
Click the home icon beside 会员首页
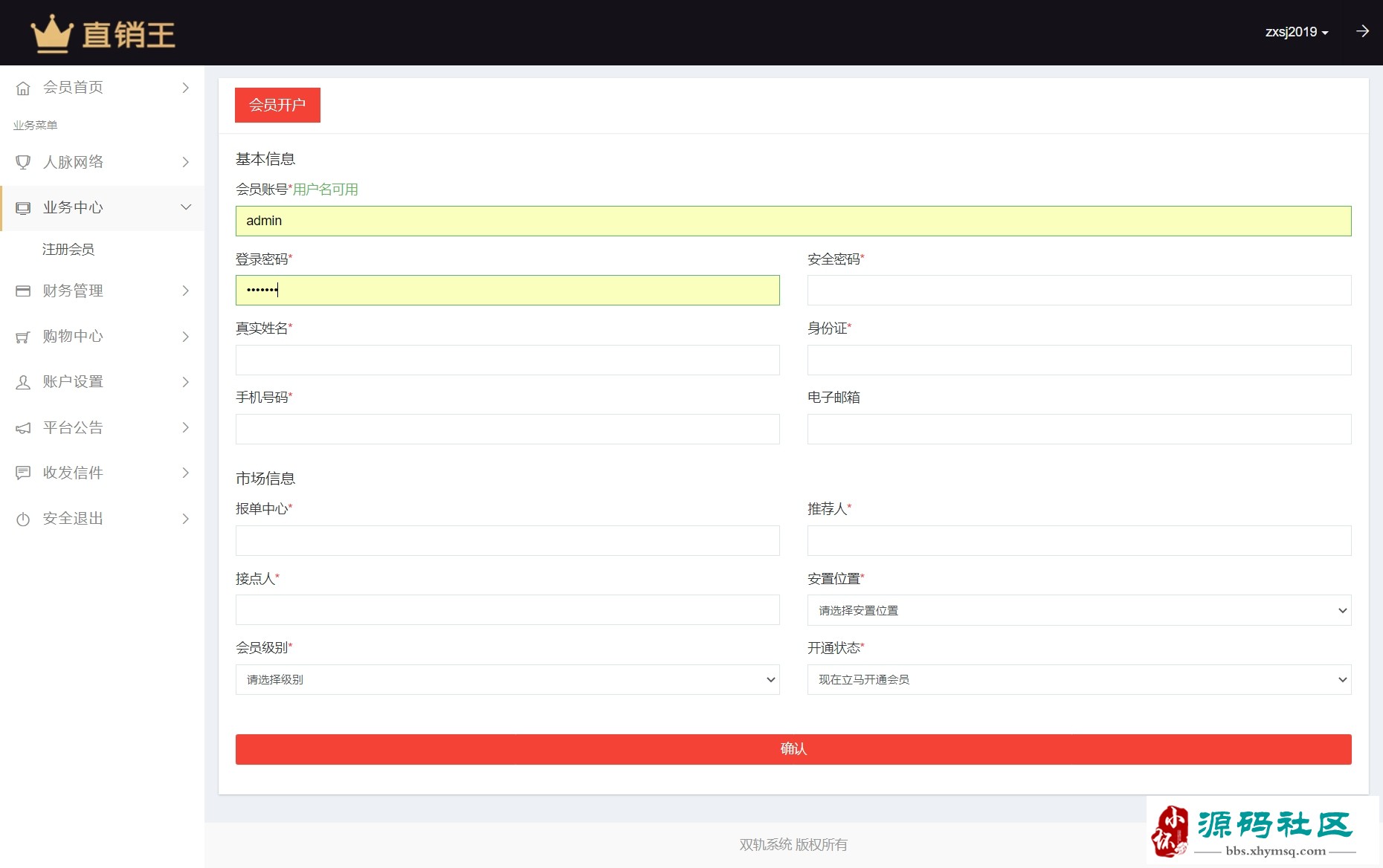pos(23,88)
